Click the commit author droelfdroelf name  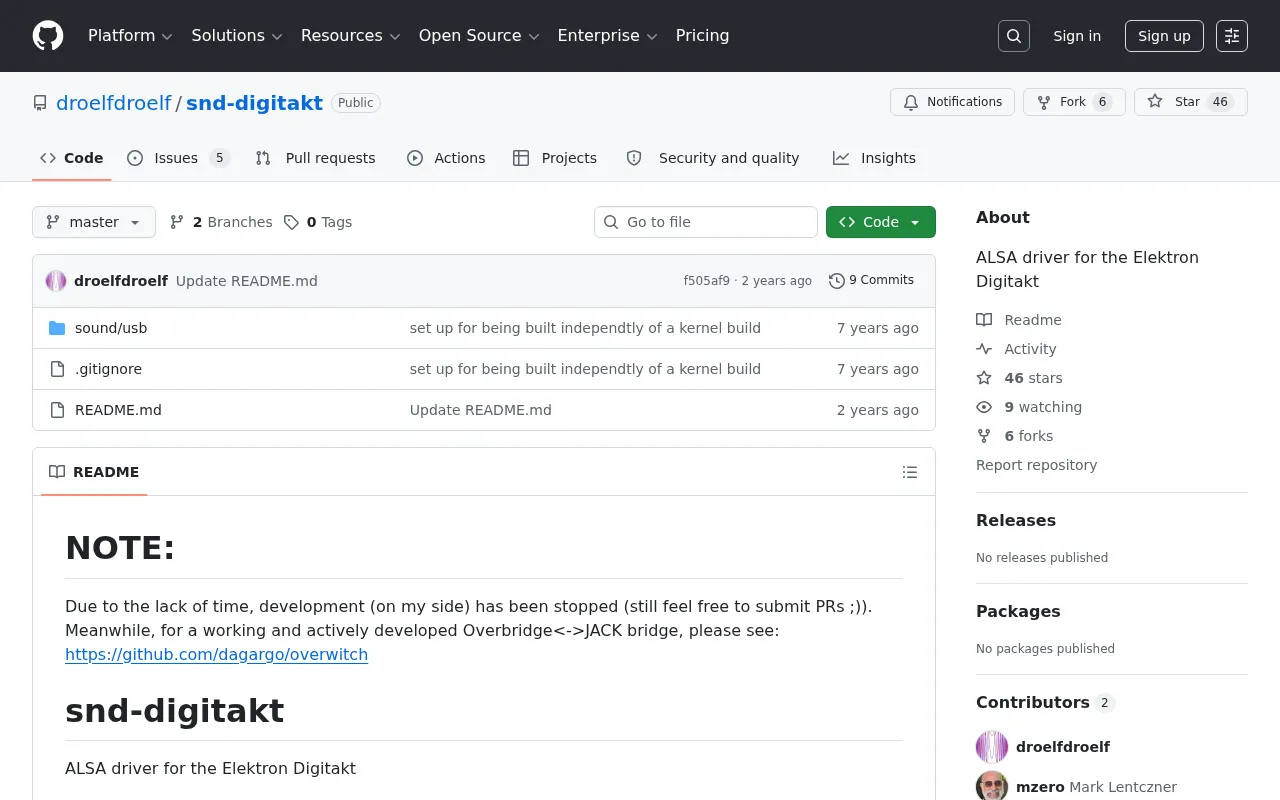pos(121,281)
